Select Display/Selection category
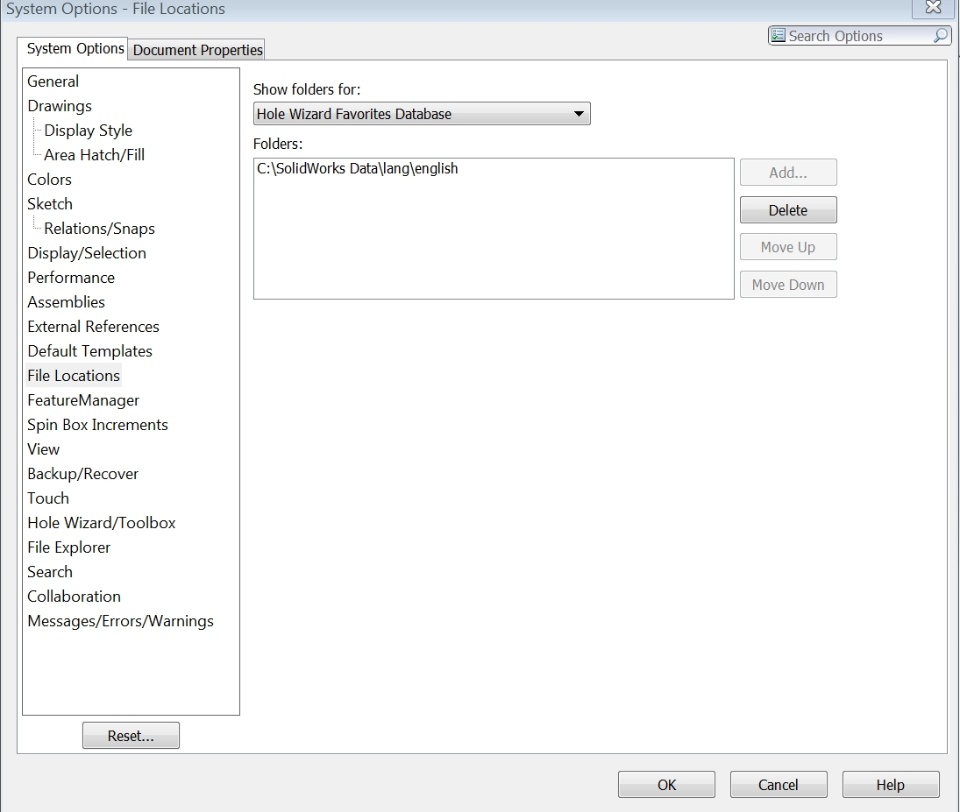 tap(86, 253)
